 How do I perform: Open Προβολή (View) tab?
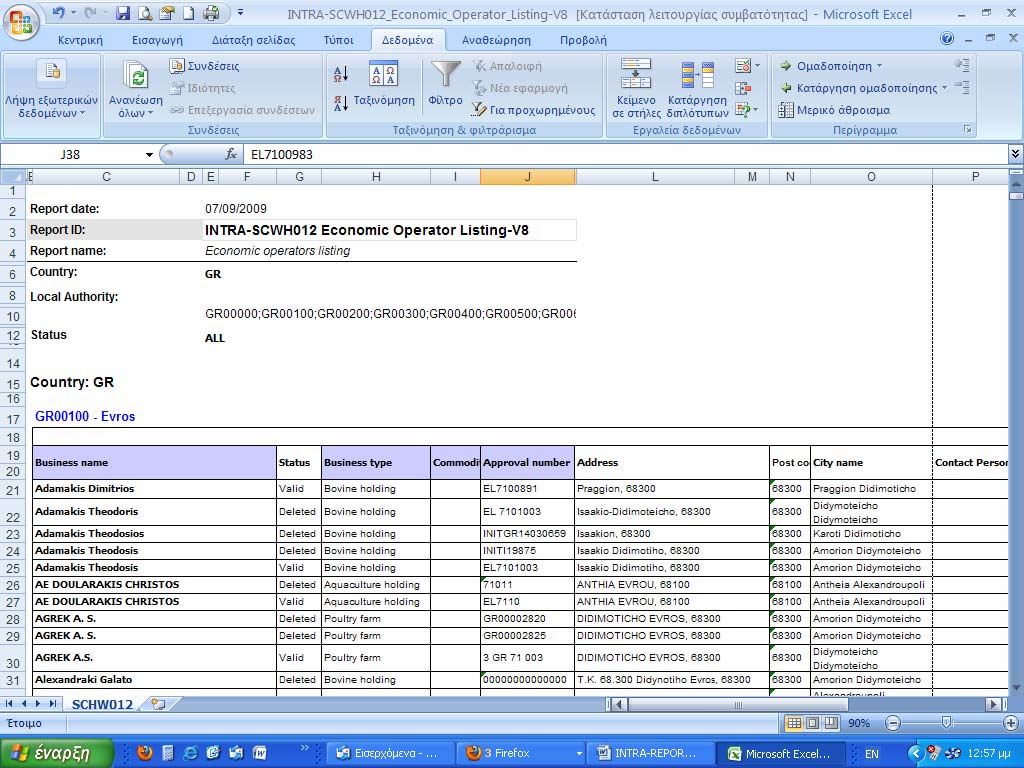583,40
